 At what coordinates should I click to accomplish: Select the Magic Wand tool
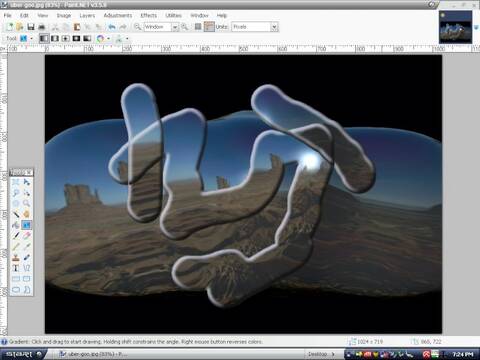point(16,214)
